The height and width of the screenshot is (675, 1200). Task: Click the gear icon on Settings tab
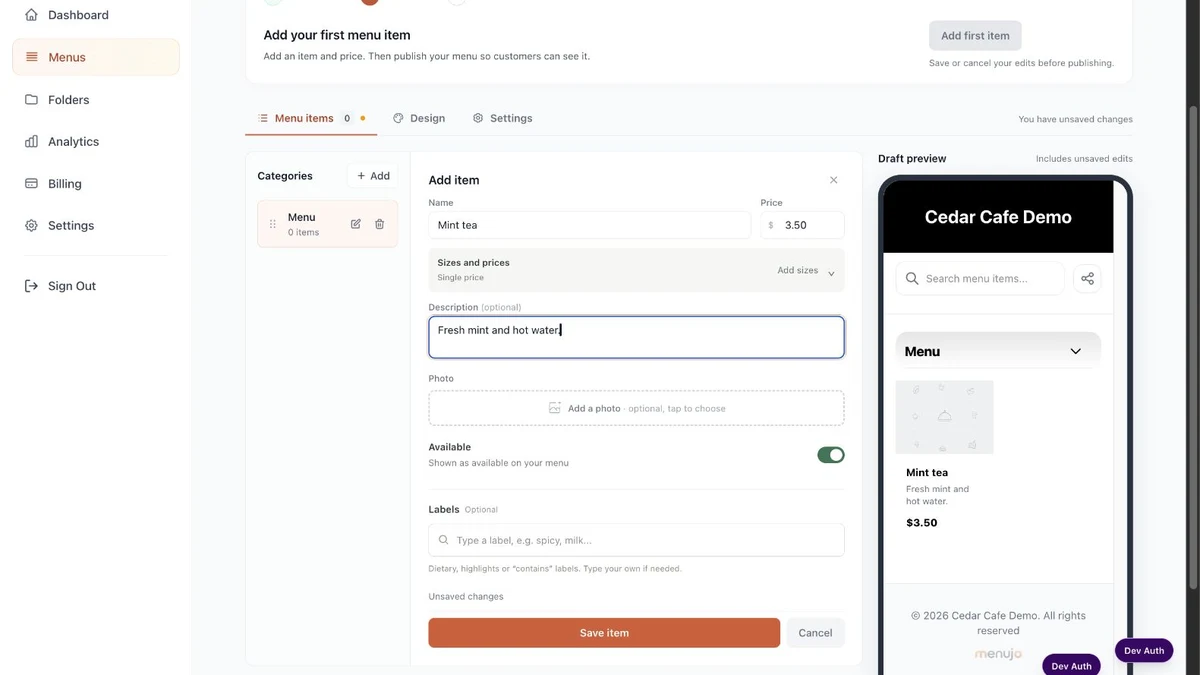(x=478, y=118)
